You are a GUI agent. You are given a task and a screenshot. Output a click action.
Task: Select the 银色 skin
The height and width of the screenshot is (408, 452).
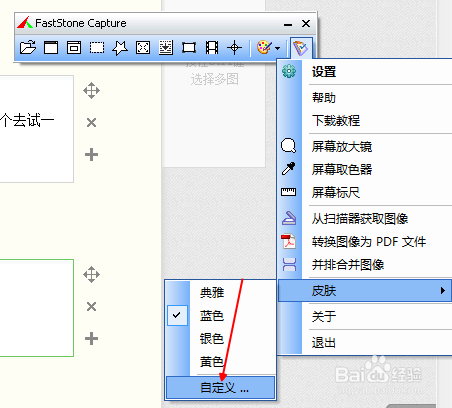coord(220,338)
